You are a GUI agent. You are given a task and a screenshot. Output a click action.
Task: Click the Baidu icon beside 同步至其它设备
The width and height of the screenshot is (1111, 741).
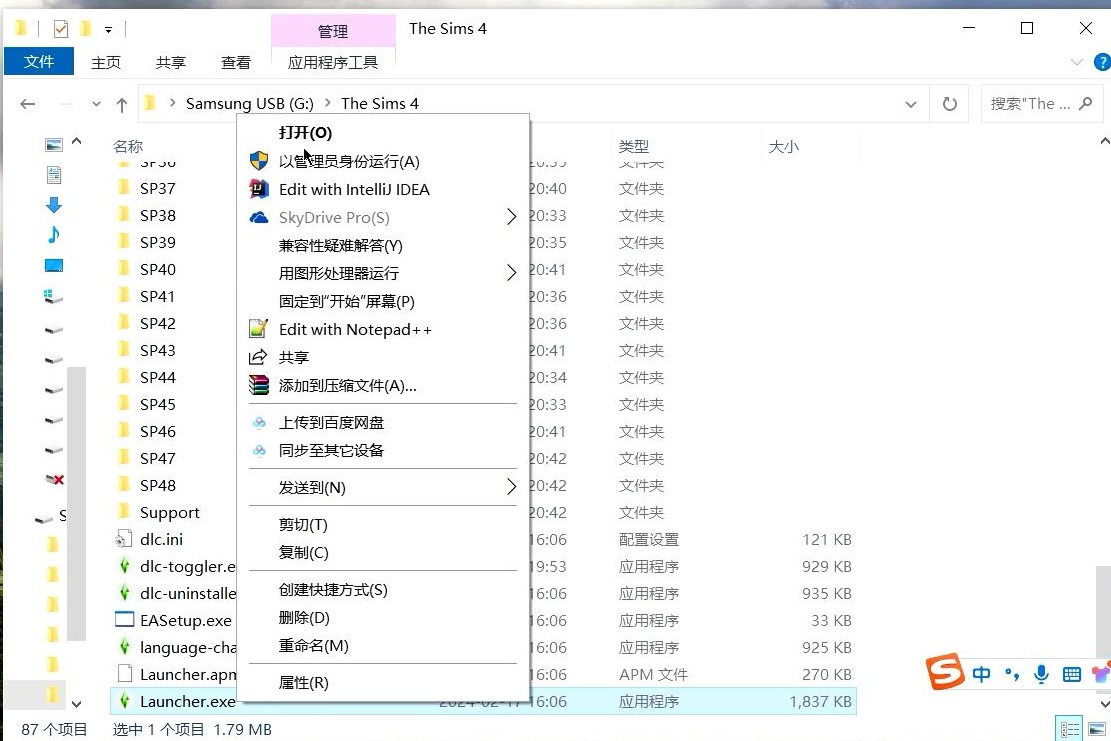pyautogui.click(x=259, y=451)
